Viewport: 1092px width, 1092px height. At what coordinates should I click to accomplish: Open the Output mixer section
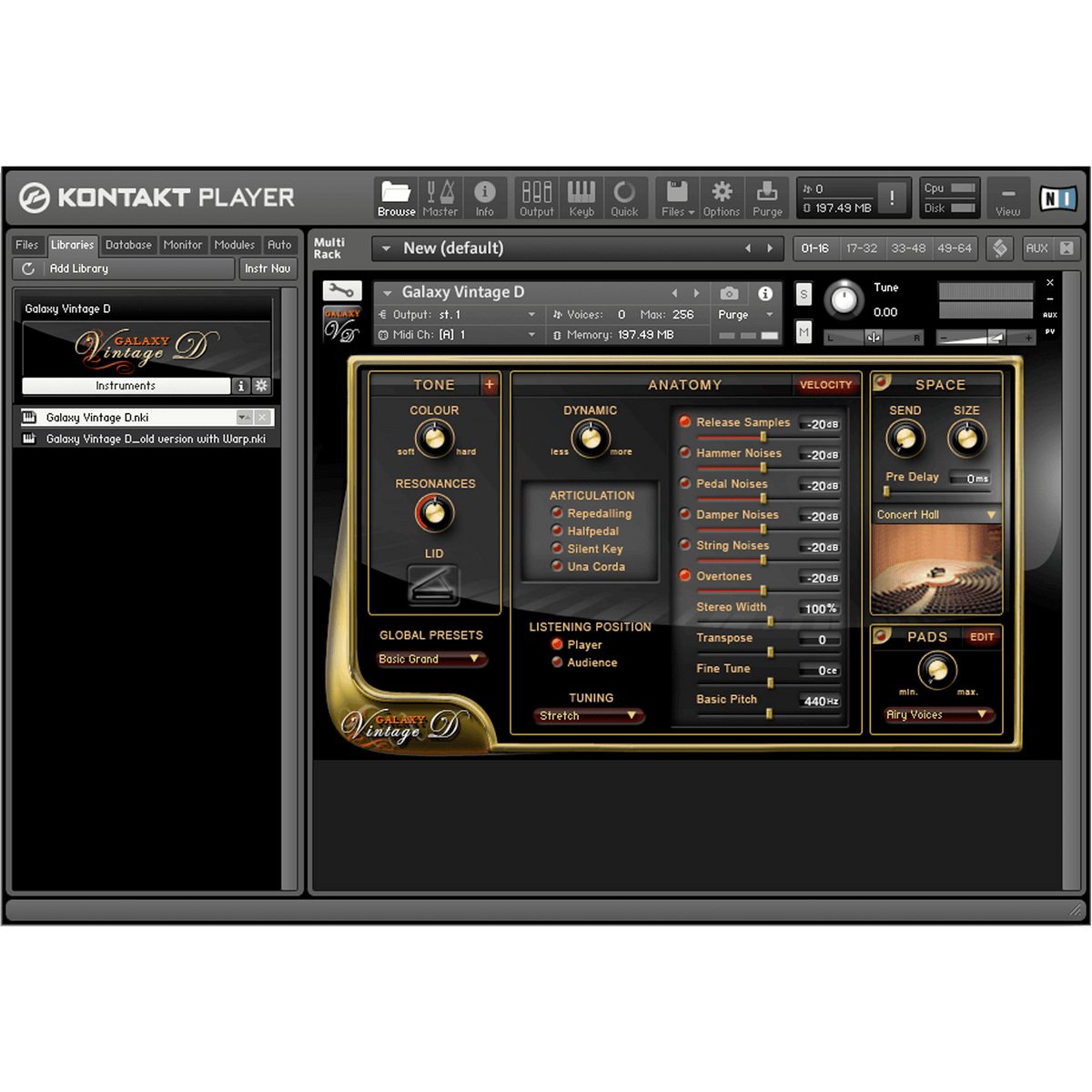(x=537, y=197)
